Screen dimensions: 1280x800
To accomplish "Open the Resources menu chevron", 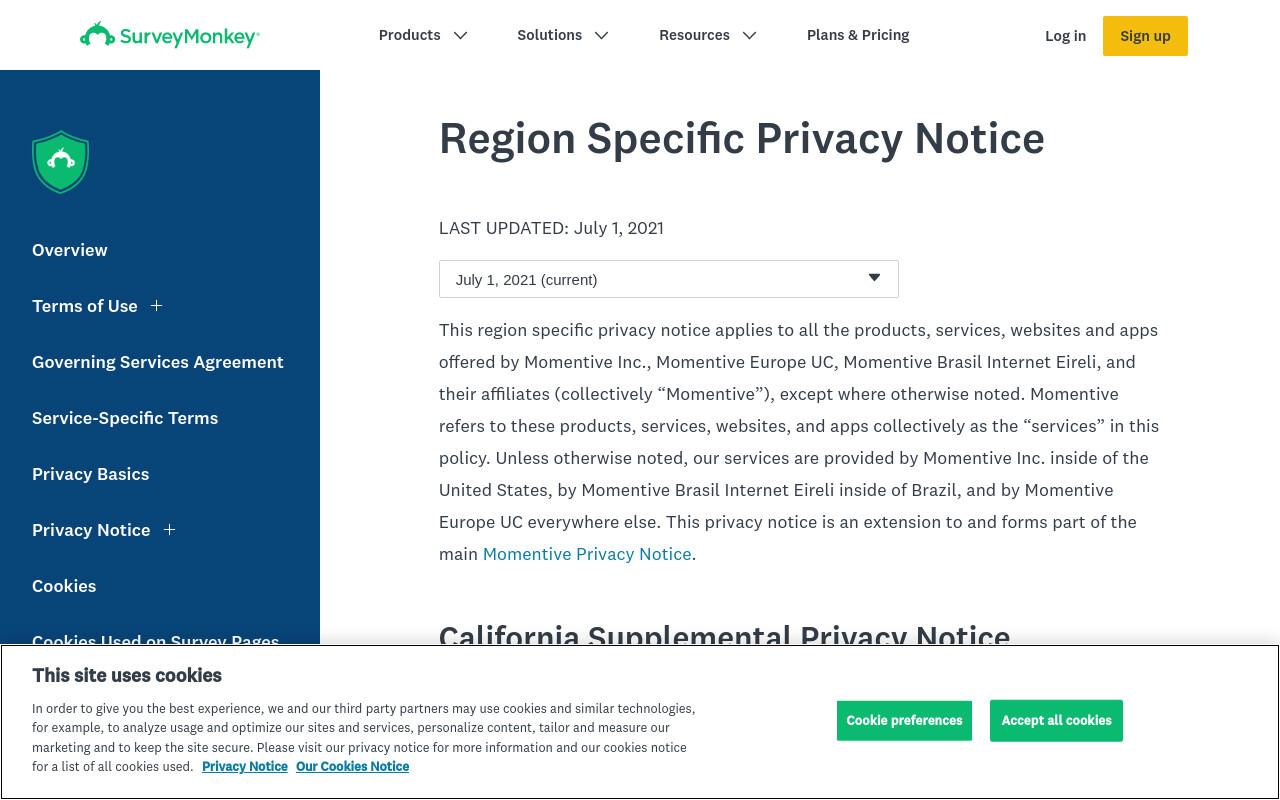I will 749,36.
